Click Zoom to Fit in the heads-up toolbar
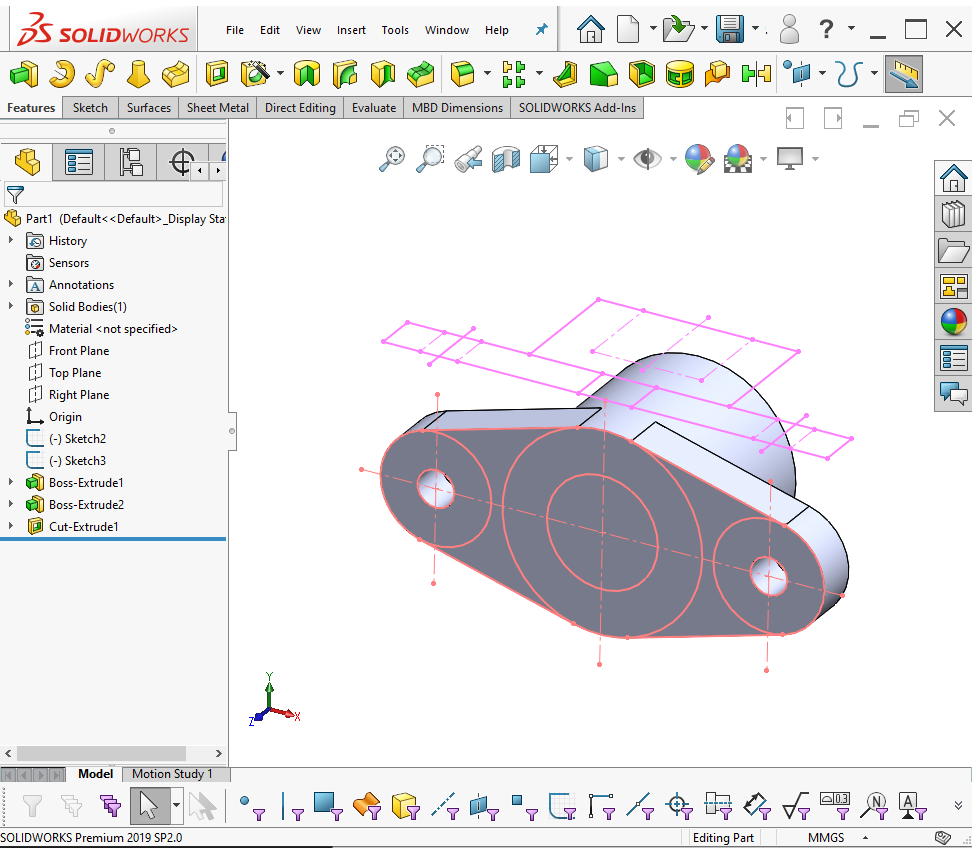Viewport: 972px width, 848px height. pyautogui.click(x=391, y=158)
